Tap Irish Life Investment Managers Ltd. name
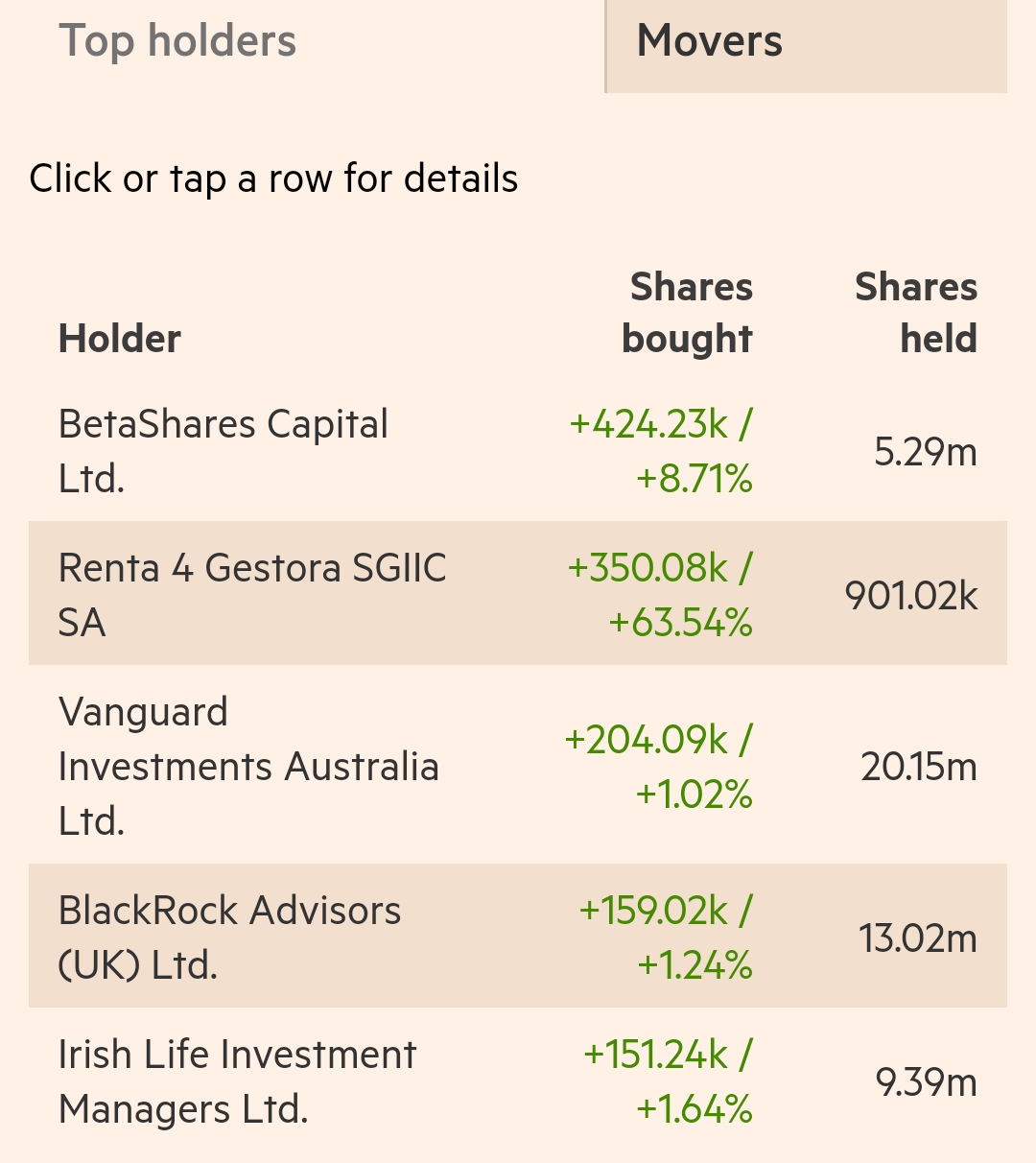The width and height of the screenshot is (1036, 1163). (237, 1081)
